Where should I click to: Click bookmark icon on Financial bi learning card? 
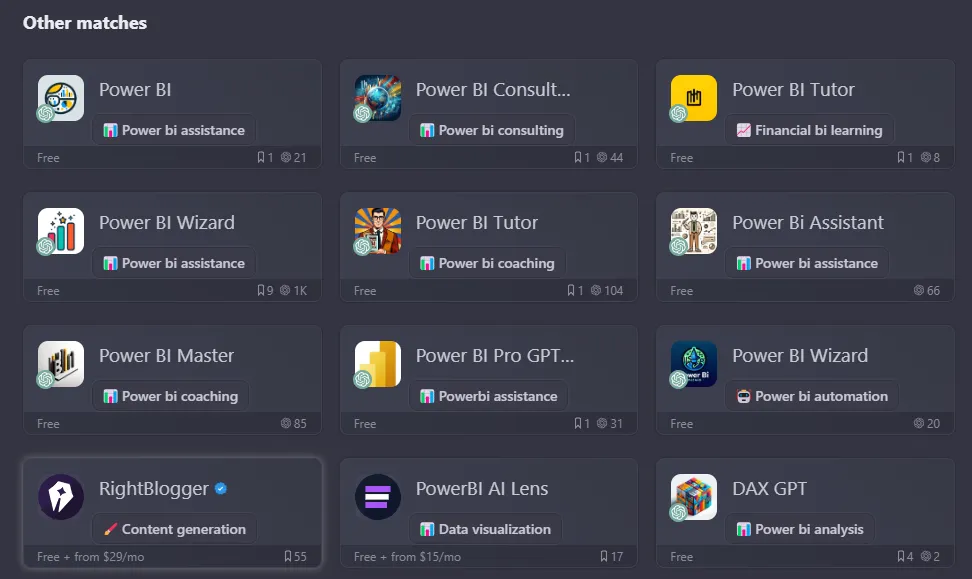(x=901, y=157)
